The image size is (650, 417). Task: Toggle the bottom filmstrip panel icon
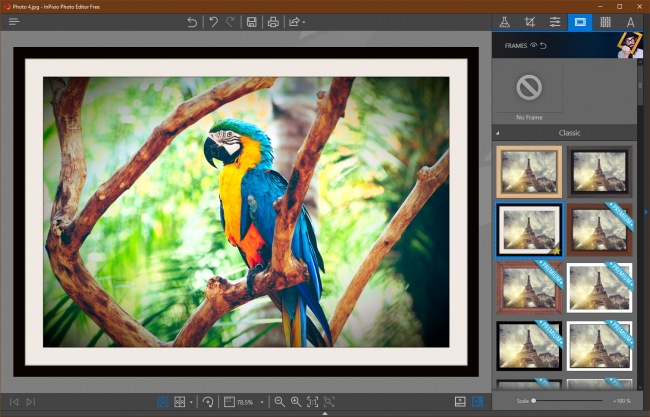click(460, 402)
